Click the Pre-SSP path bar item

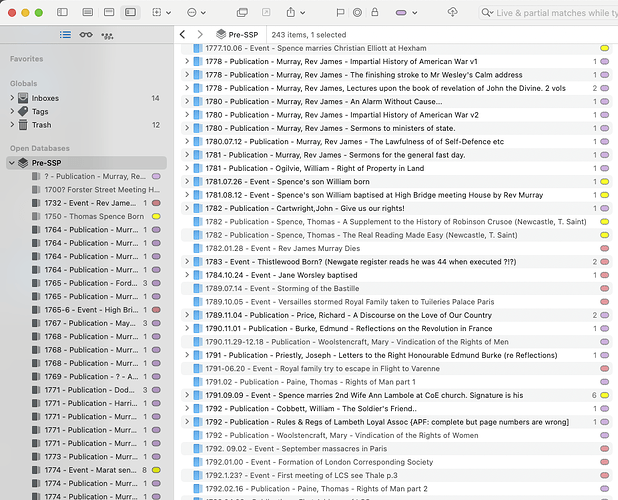pyautogui.click(x=237, y=35)
